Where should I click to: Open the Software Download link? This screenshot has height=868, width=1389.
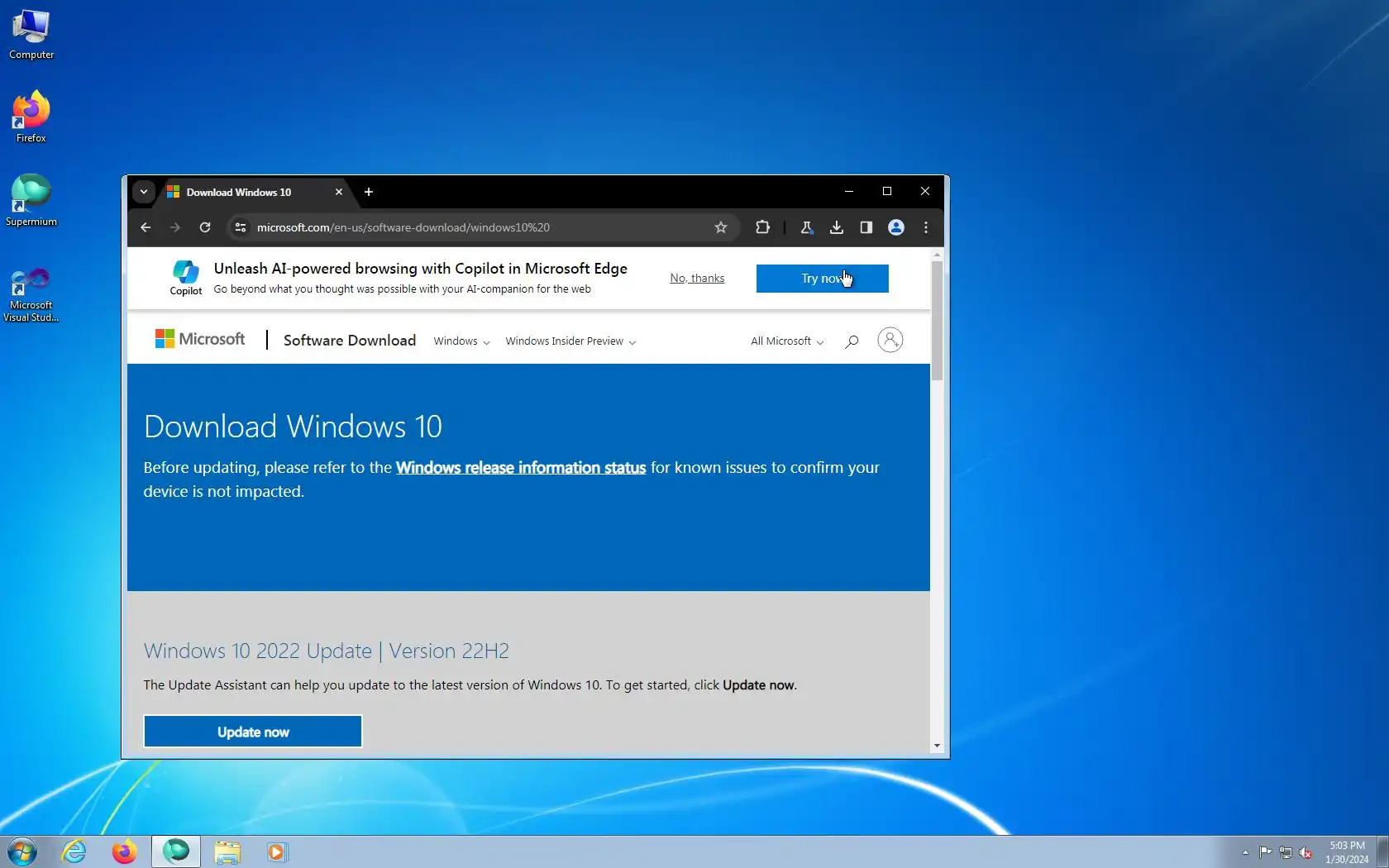(350, 341)
